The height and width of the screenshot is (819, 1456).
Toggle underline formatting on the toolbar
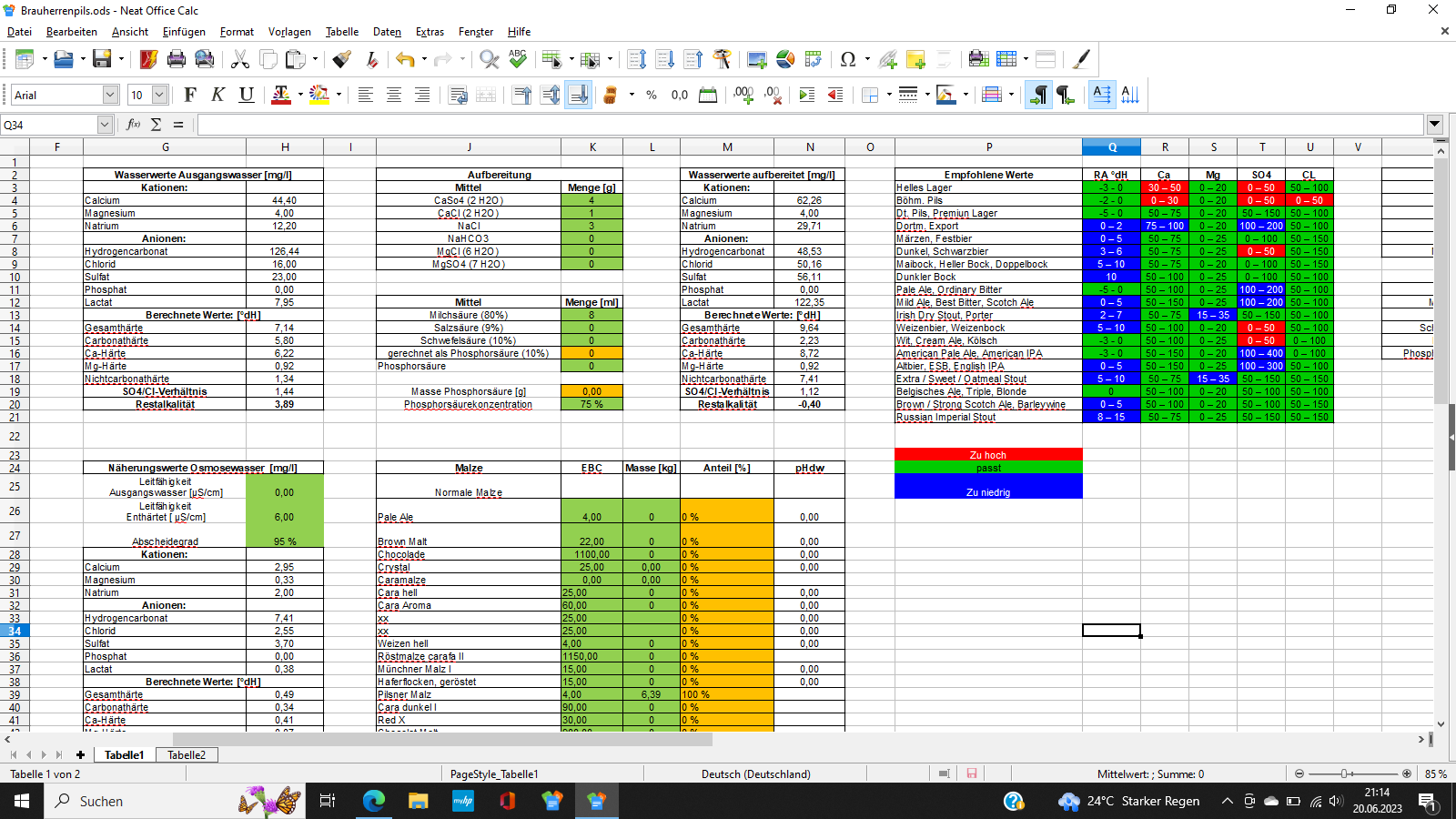tap(246, 95)
